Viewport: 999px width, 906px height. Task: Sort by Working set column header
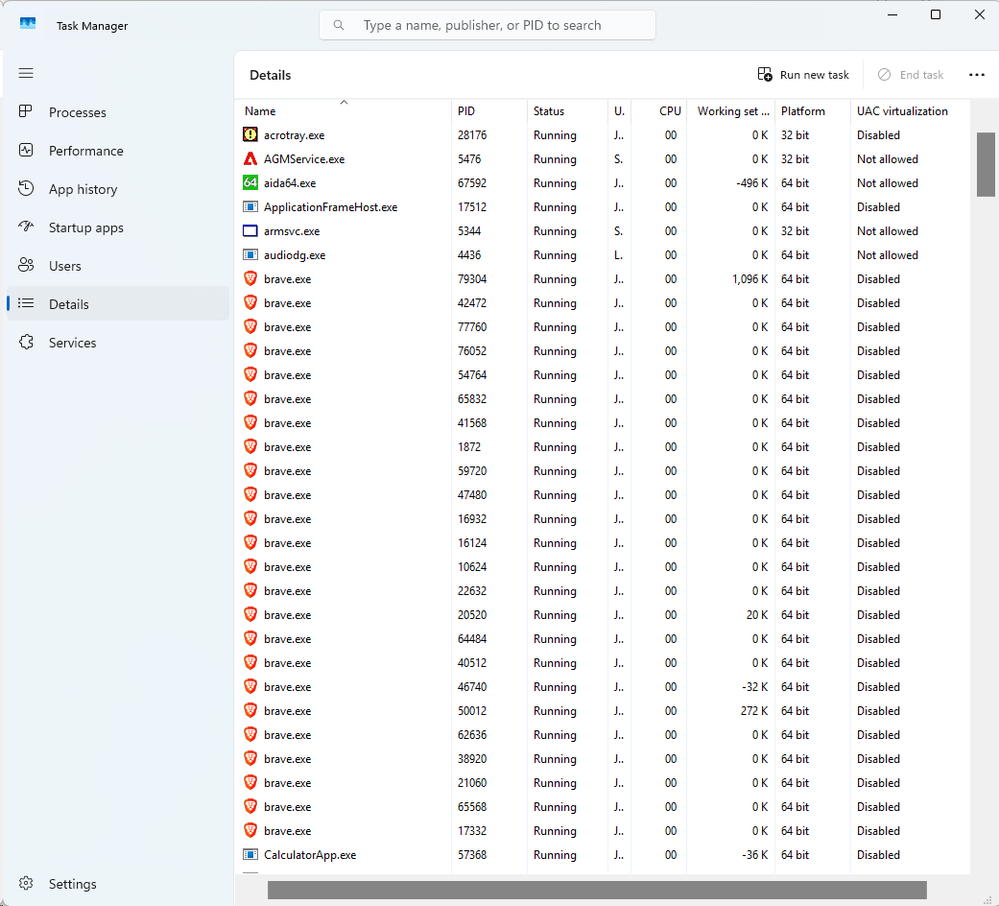point(733,111)
